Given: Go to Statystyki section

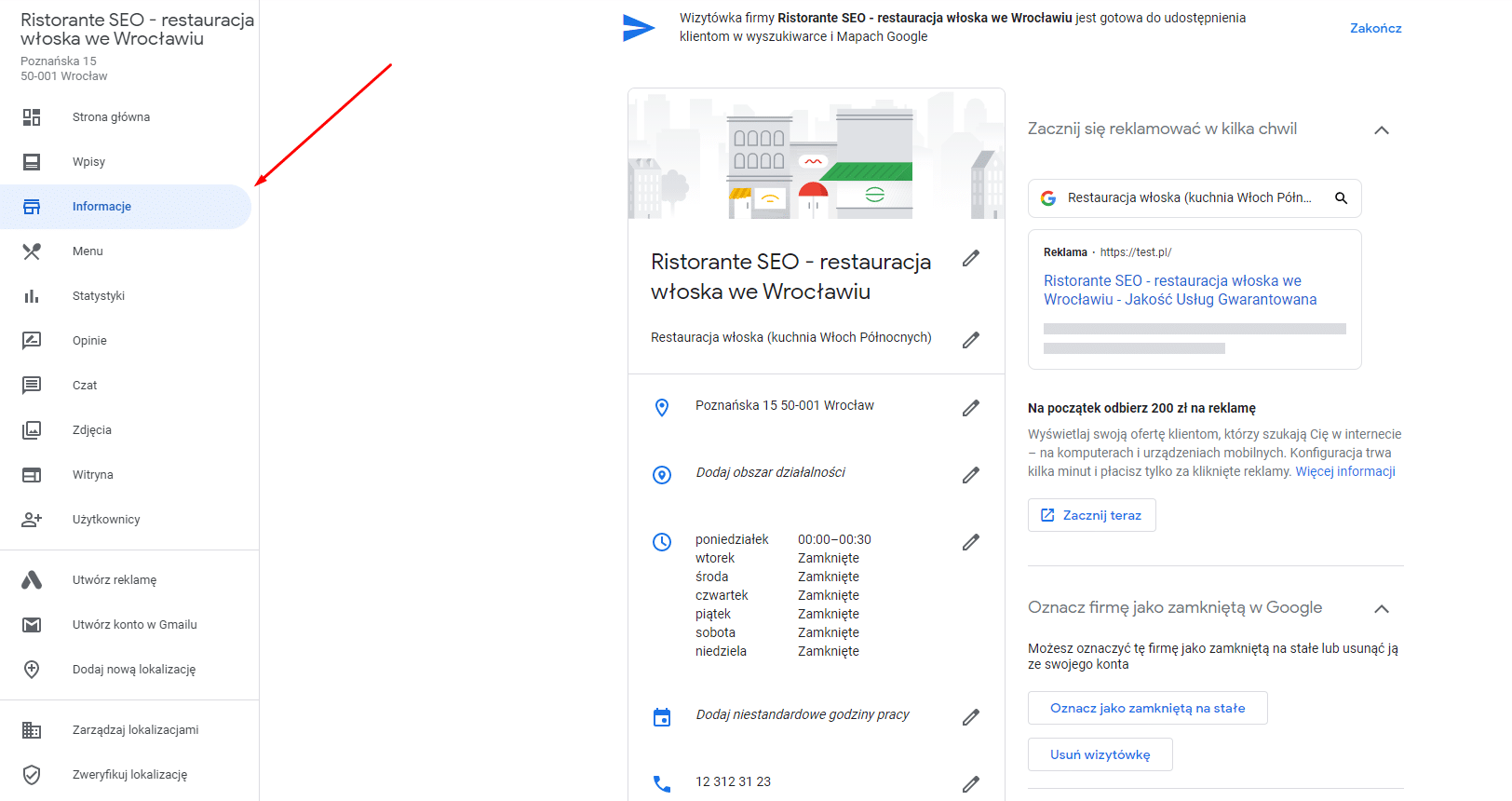Looking at the screenshot, I should pos(126,296).
